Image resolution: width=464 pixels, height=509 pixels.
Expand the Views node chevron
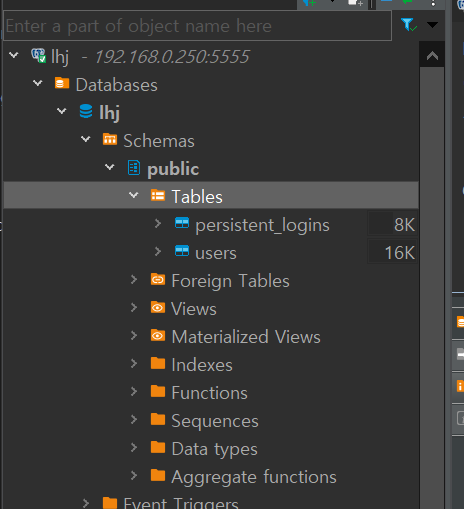pos(134,307)
